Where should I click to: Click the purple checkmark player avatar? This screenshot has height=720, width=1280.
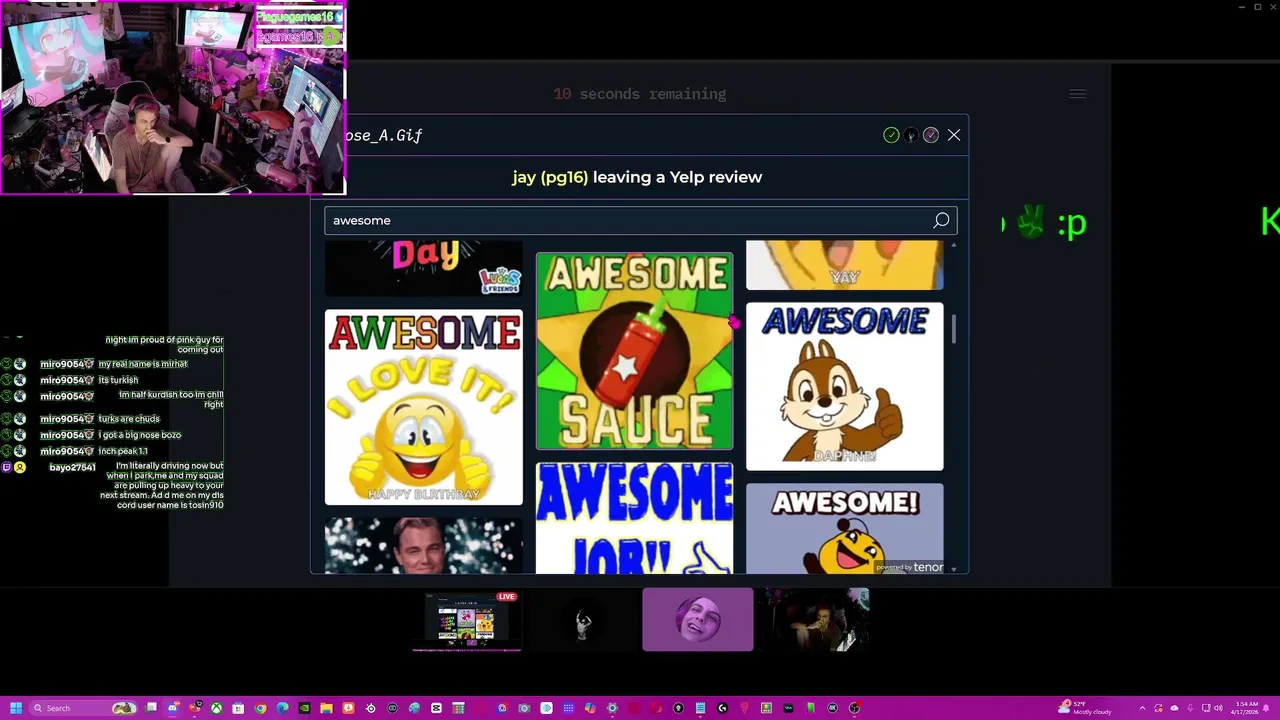[x=931, y=135]
